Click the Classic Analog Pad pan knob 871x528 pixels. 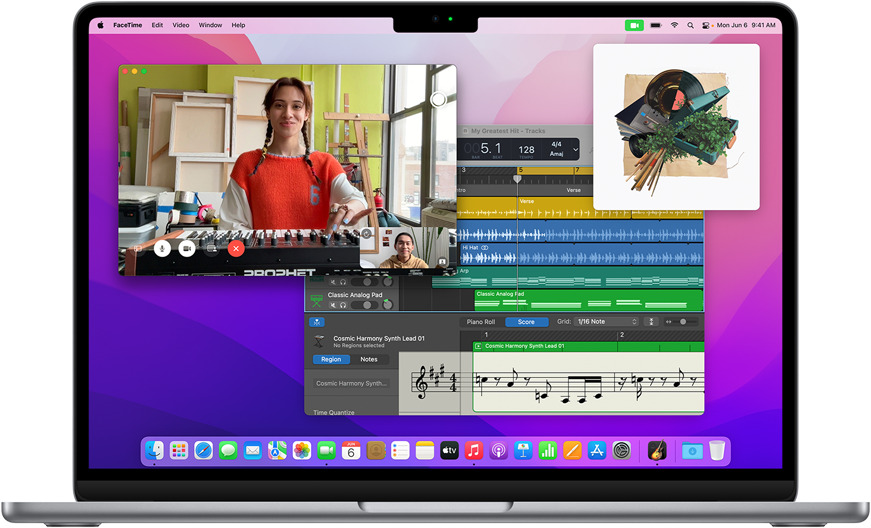pos(388,304)
